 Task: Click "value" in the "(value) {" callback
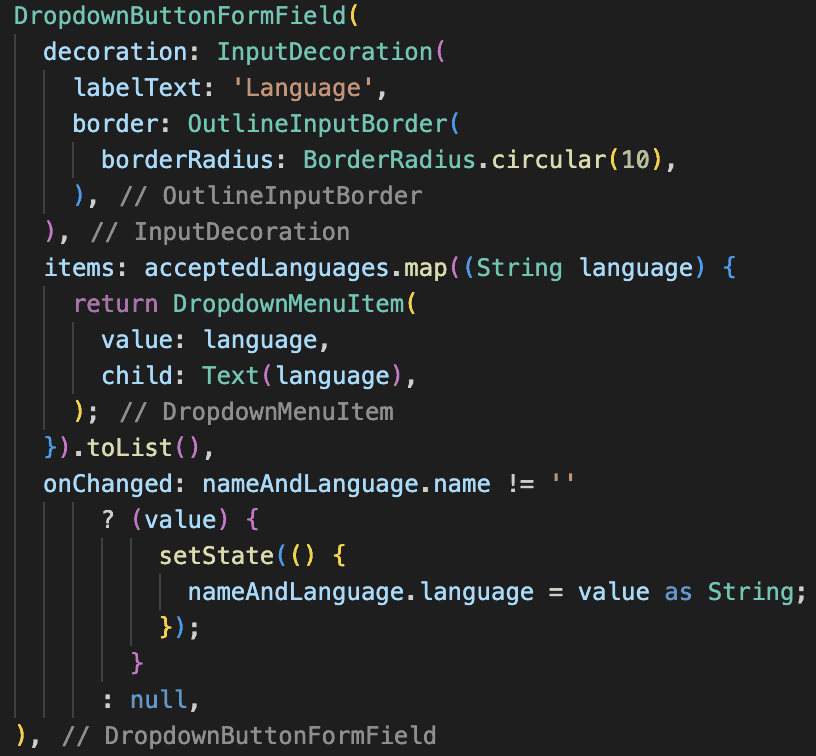pos(180,520)
